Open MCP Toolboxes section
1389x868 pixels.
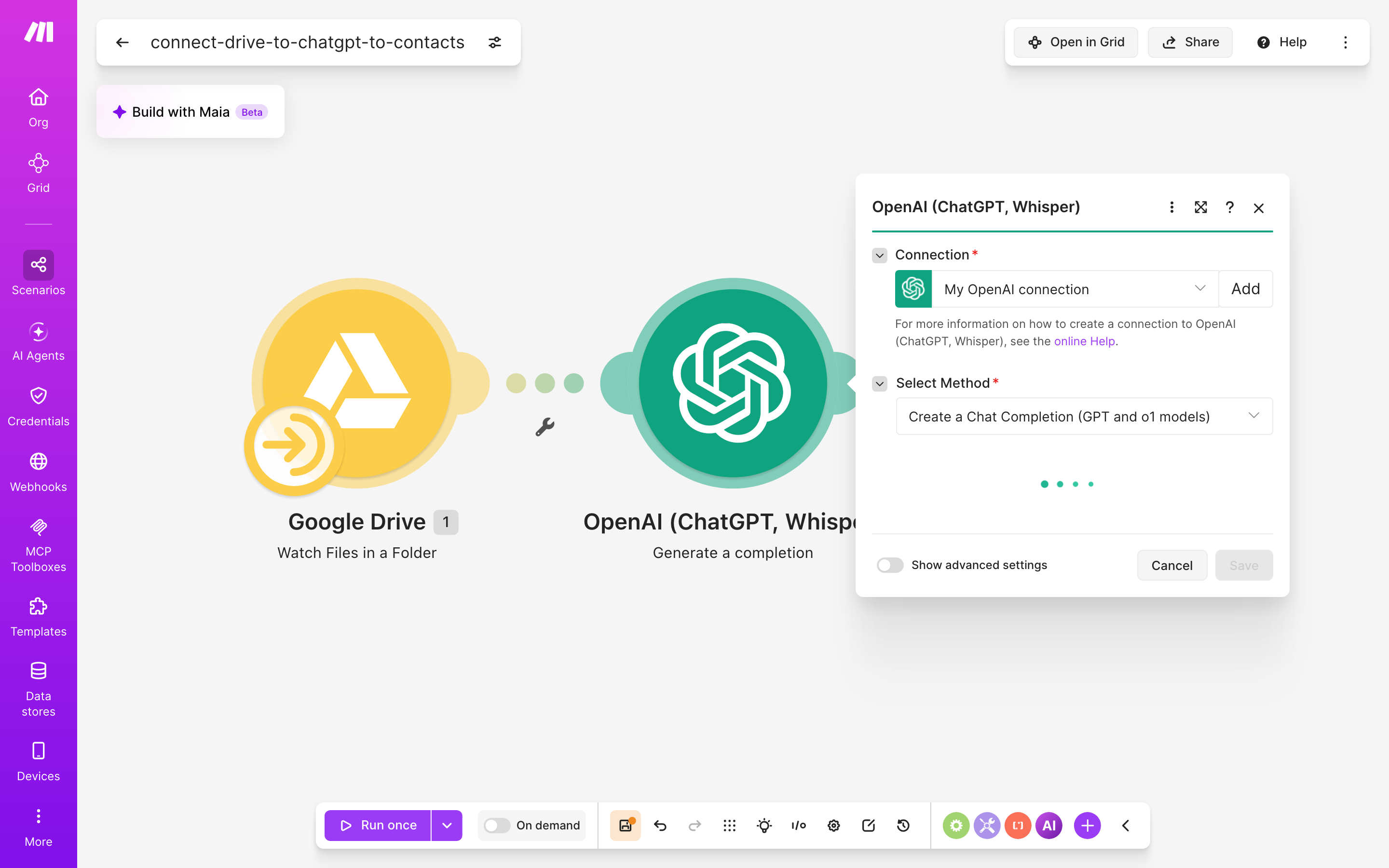pos(39,545)
